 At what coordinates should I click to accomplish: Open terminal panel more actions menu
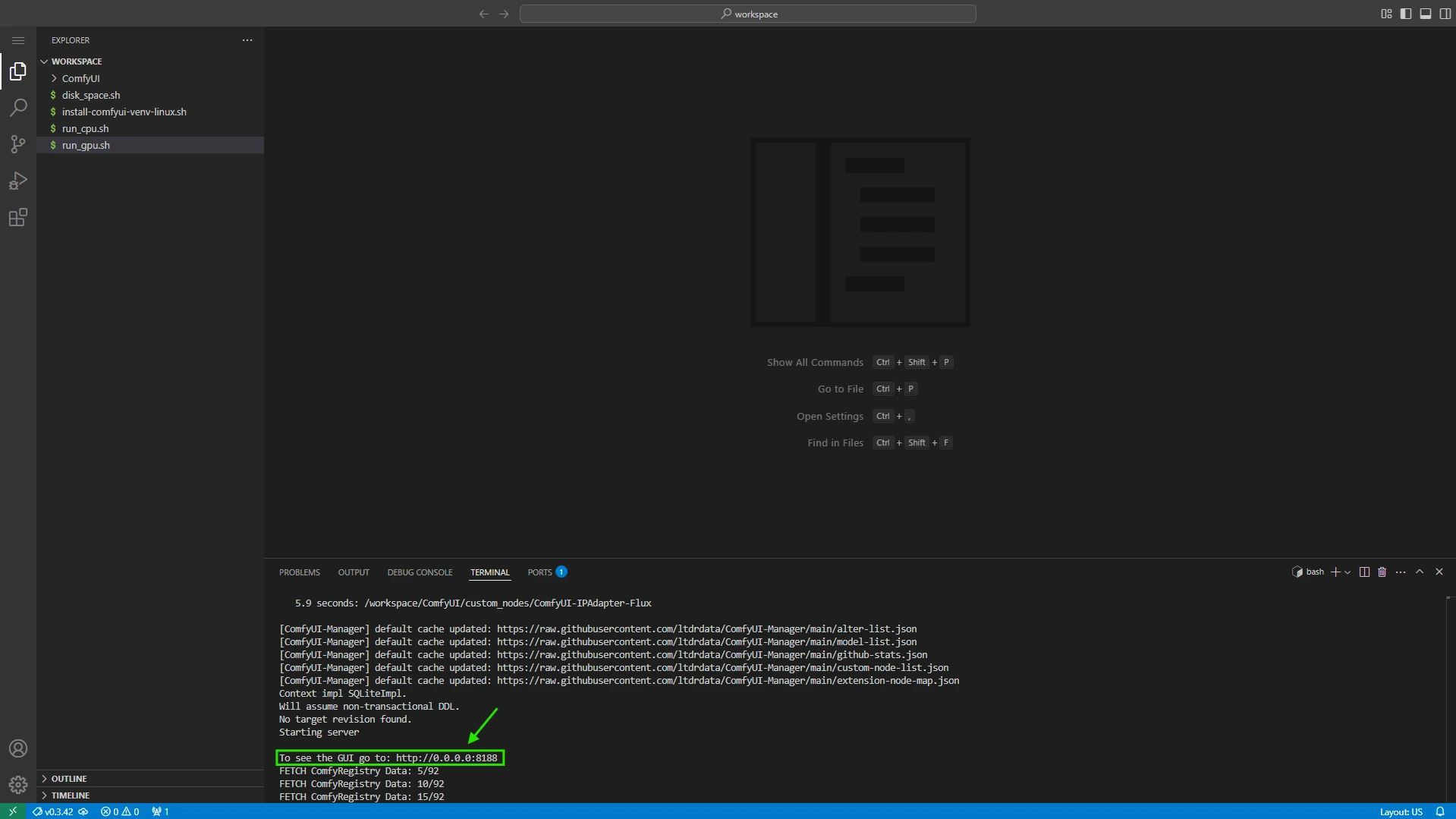pyautogui.click(x=1401, y=572)
